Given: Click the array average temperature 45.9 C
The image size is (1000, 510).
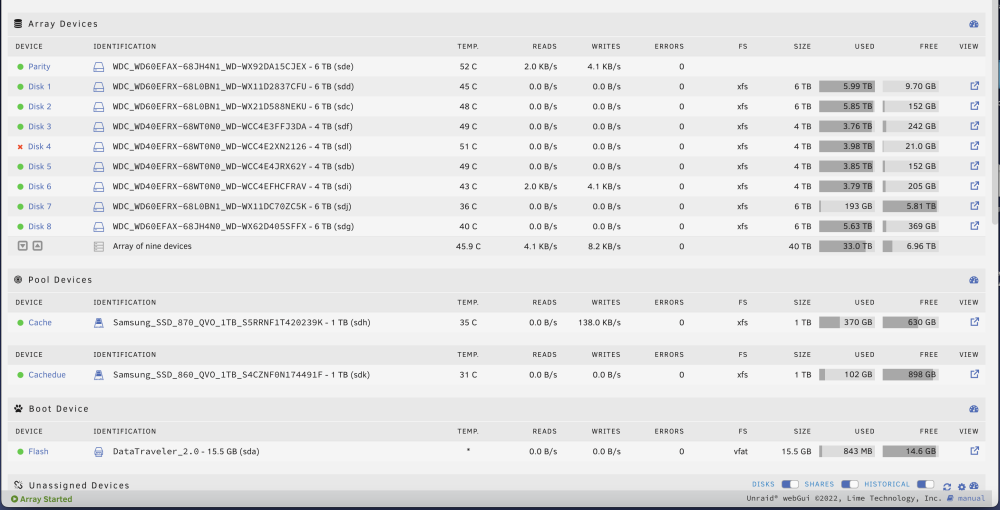Looking at the screenshot, I should tap(468, 246).
